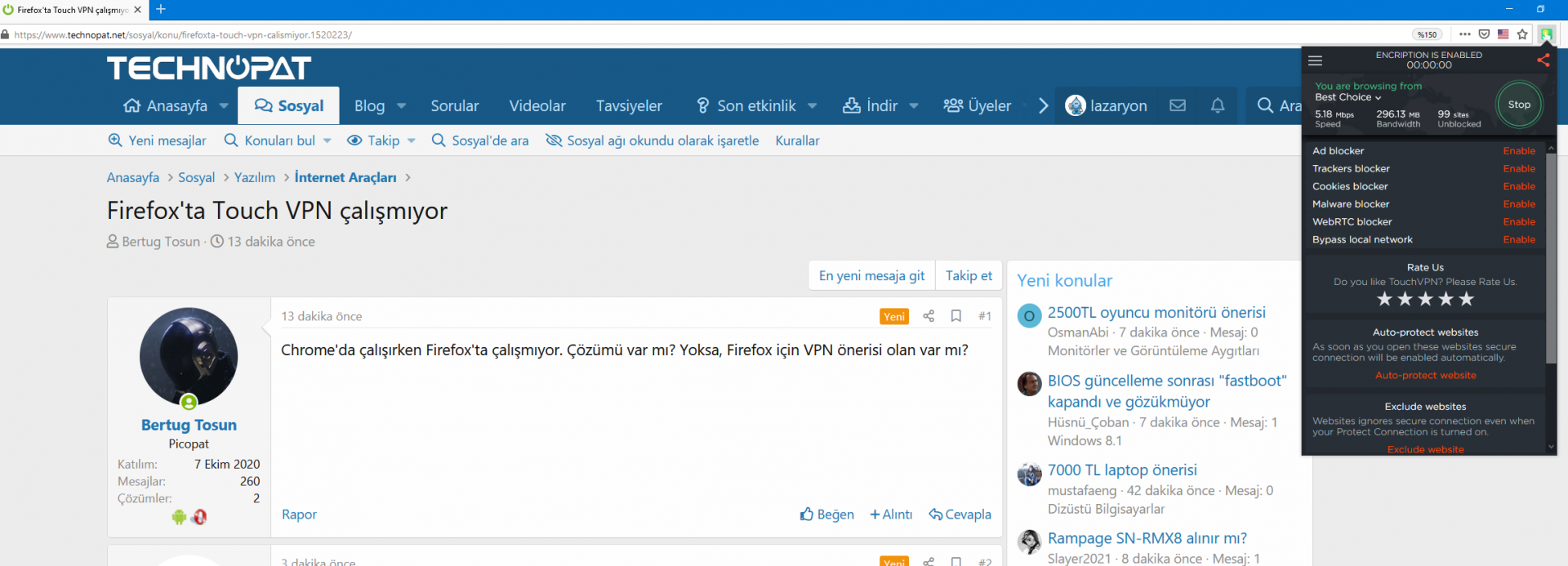Click the Takip et button
1568x566 pixels.
point(969,276)
